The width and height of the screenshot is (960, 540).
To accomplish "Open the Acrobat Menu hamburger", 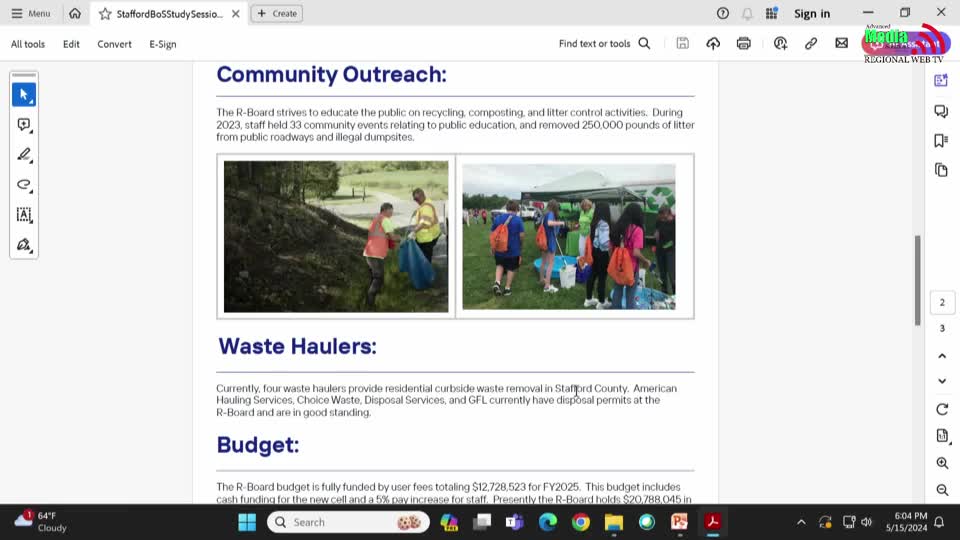I will coord(31,13).
